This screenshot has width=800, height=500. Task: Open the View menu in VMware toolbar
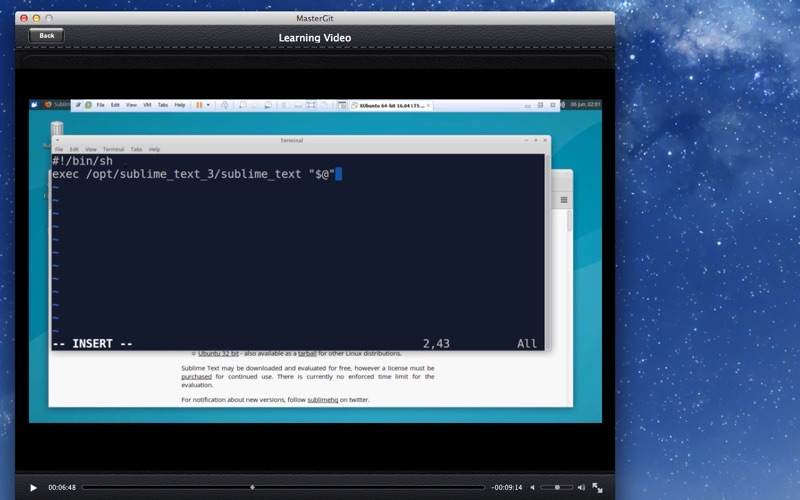[131, 105]
